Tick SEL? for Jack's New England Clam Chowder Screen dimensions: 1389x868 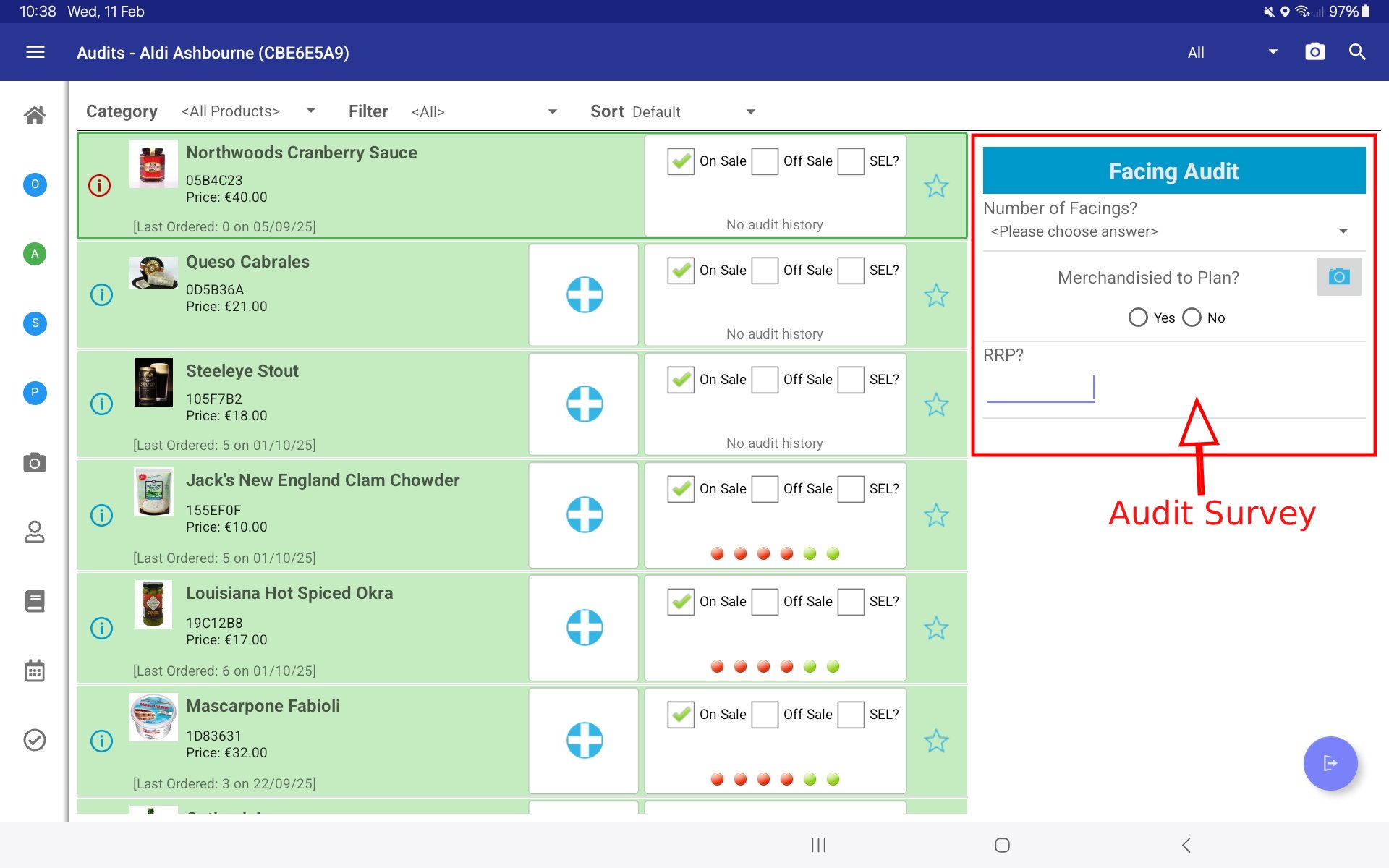pos(851,489)
